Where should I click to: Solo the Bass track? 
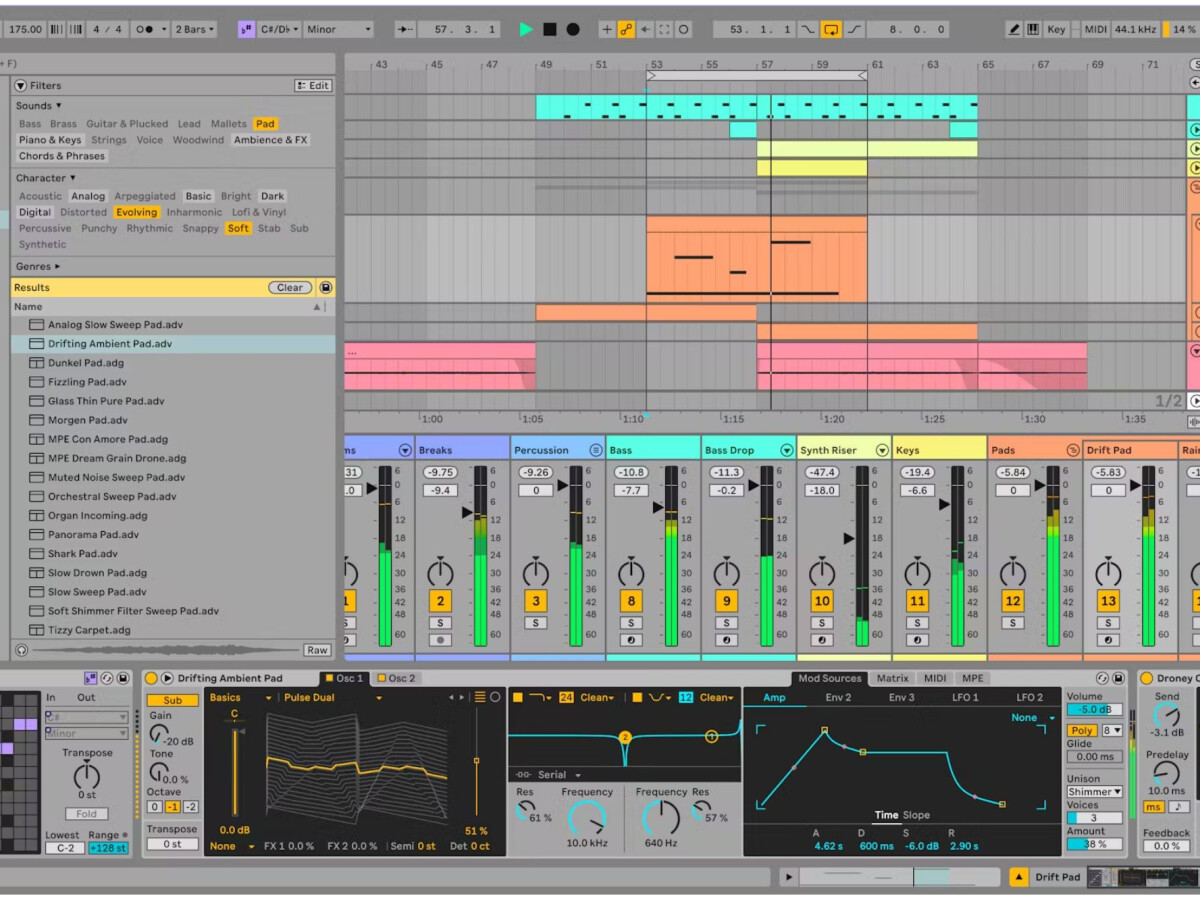pyautogui.click(x=631, y=623)
